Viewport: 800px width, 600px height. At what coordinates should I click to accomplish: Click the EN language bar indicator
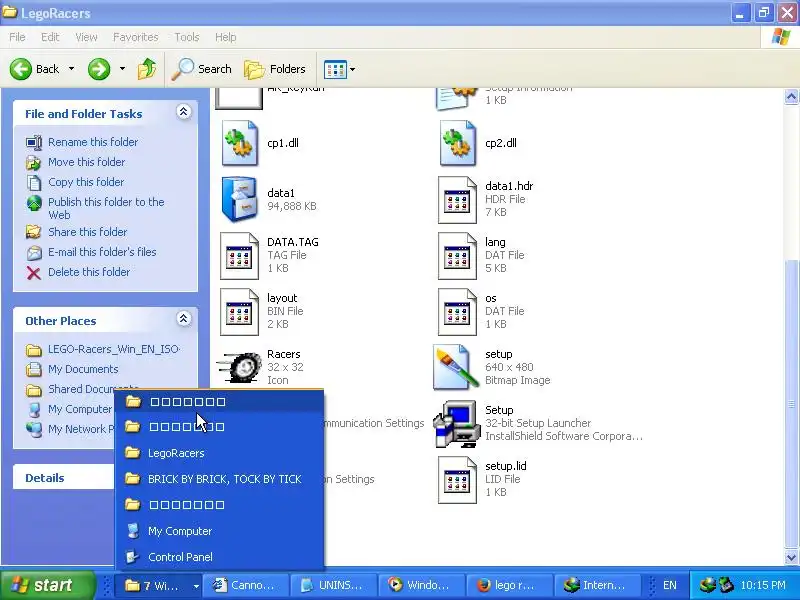tap(669, 585)
